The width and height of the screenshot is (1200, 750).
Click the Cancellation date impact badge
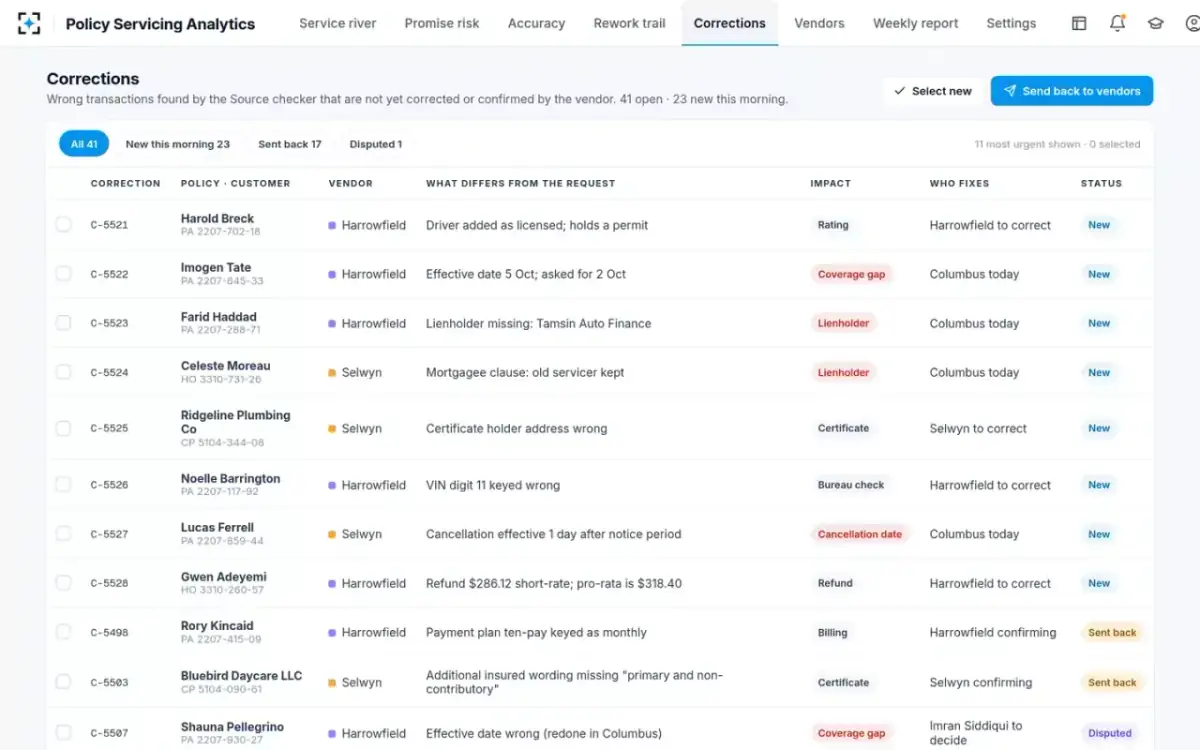[860, 534]
